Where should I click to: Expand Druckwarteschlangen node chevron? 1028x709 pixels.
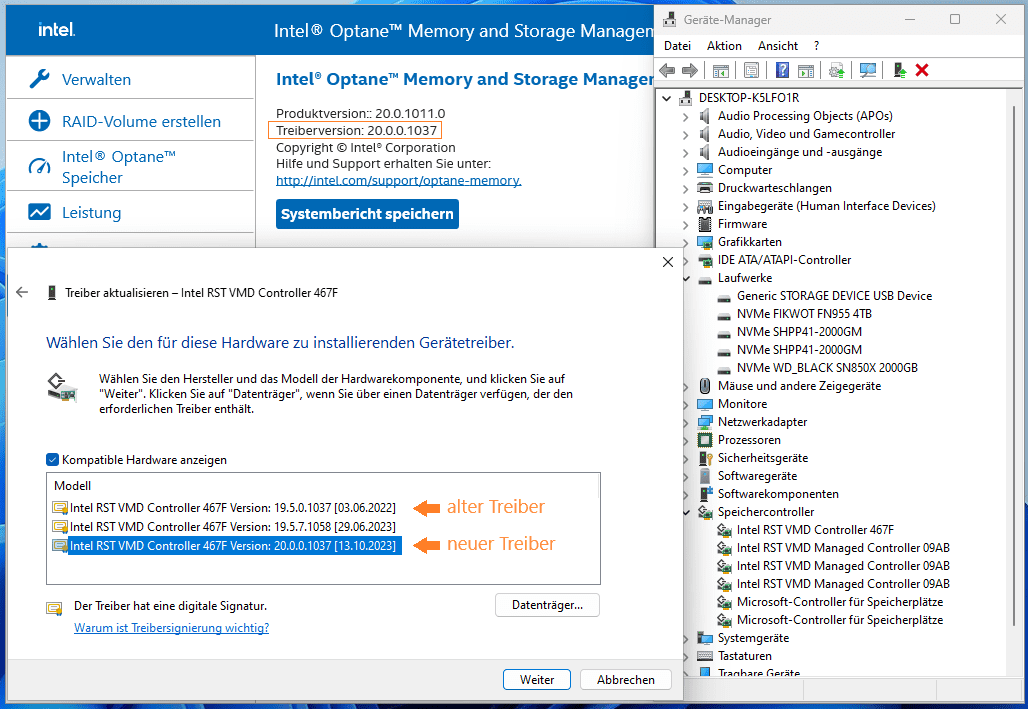(x=686, y=189)
